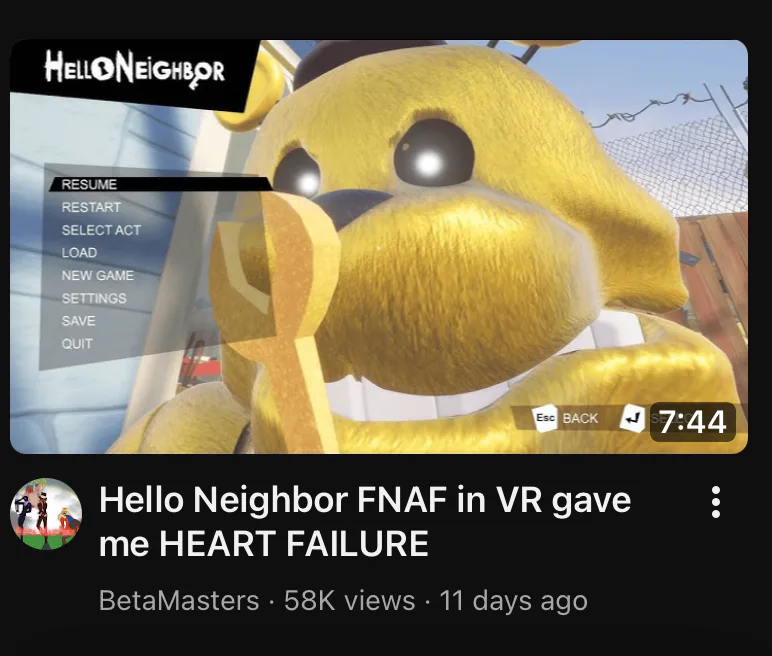Open the BetaMasters channel avatar
The image size is (772, 656).
point(46,514)
